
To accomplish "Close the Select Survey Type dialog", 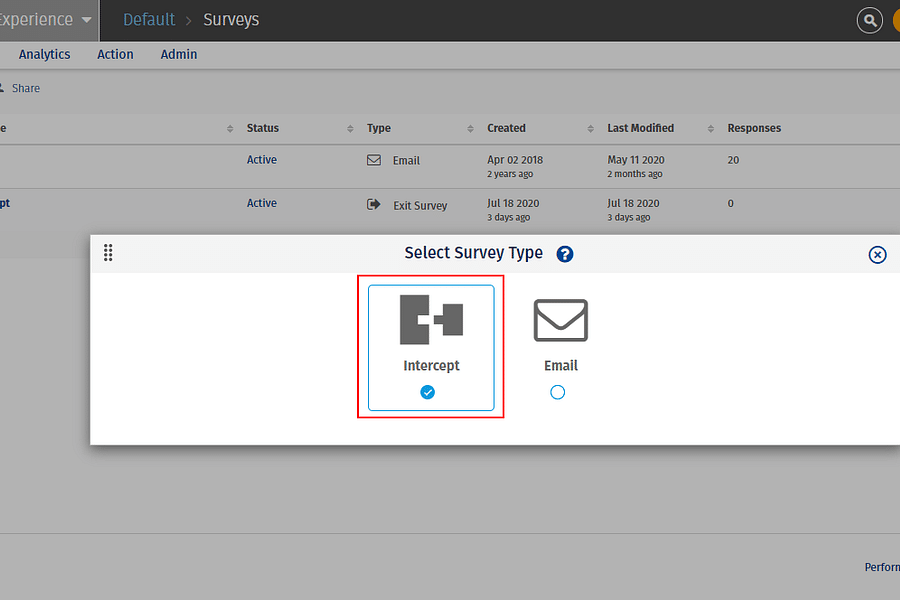I will (x=877, y=255).
